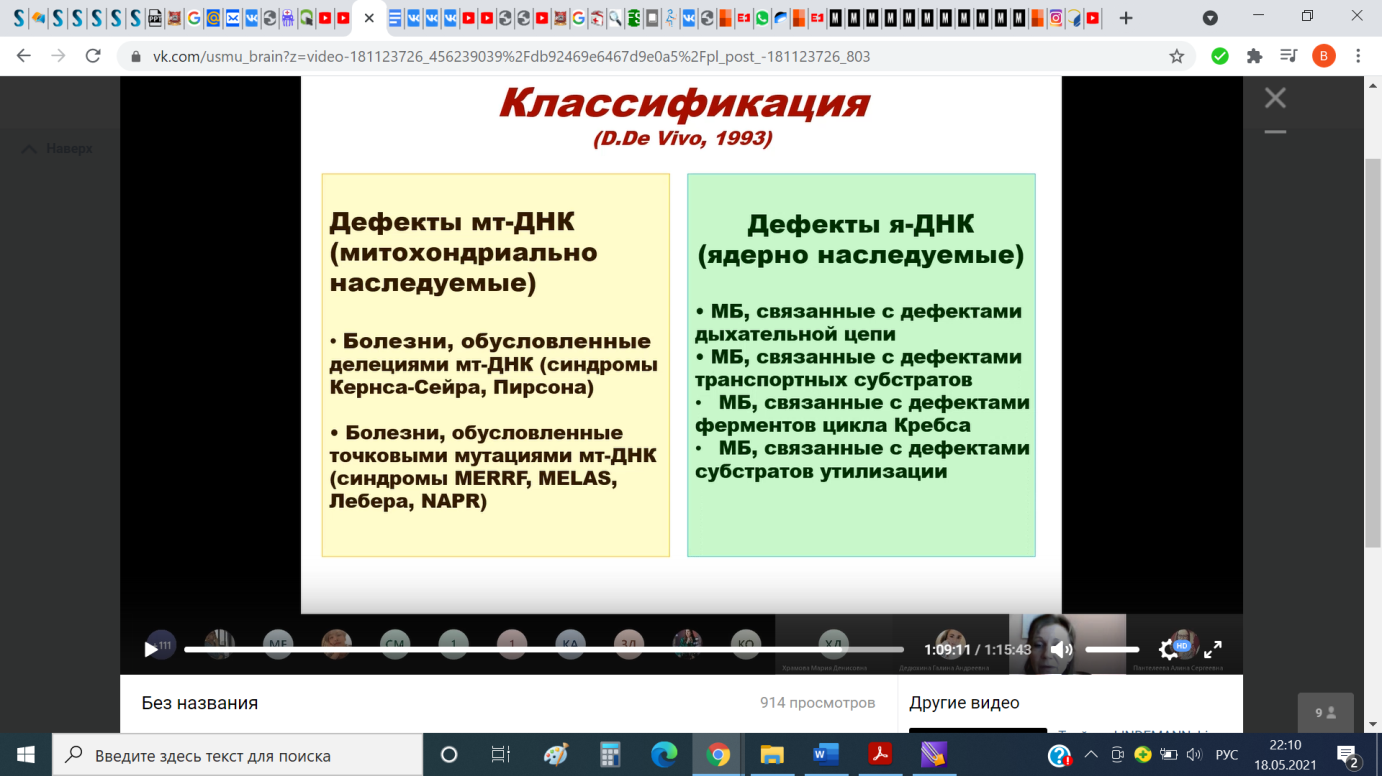1382x776 pixels.
Task: Close the video overlay with X
Action: tap(1275, 98)
